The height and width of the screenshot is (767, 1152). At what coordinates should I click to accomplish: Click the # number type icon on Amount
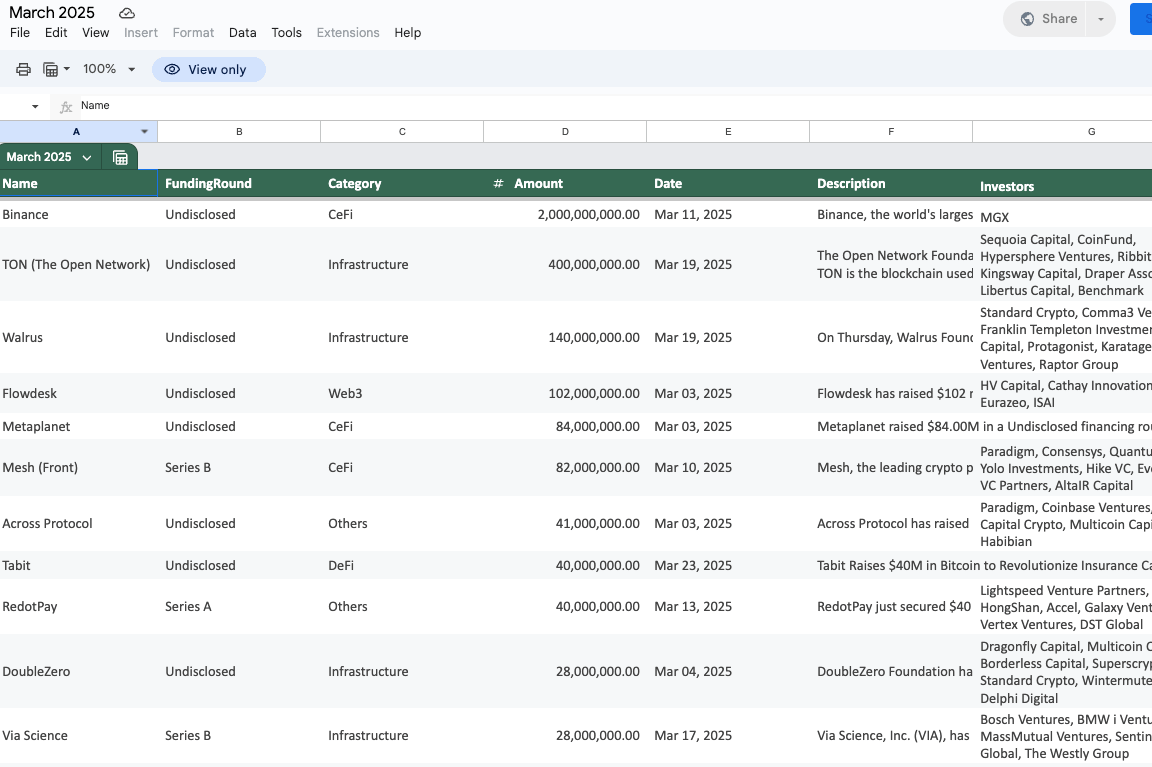click(498, 184)
